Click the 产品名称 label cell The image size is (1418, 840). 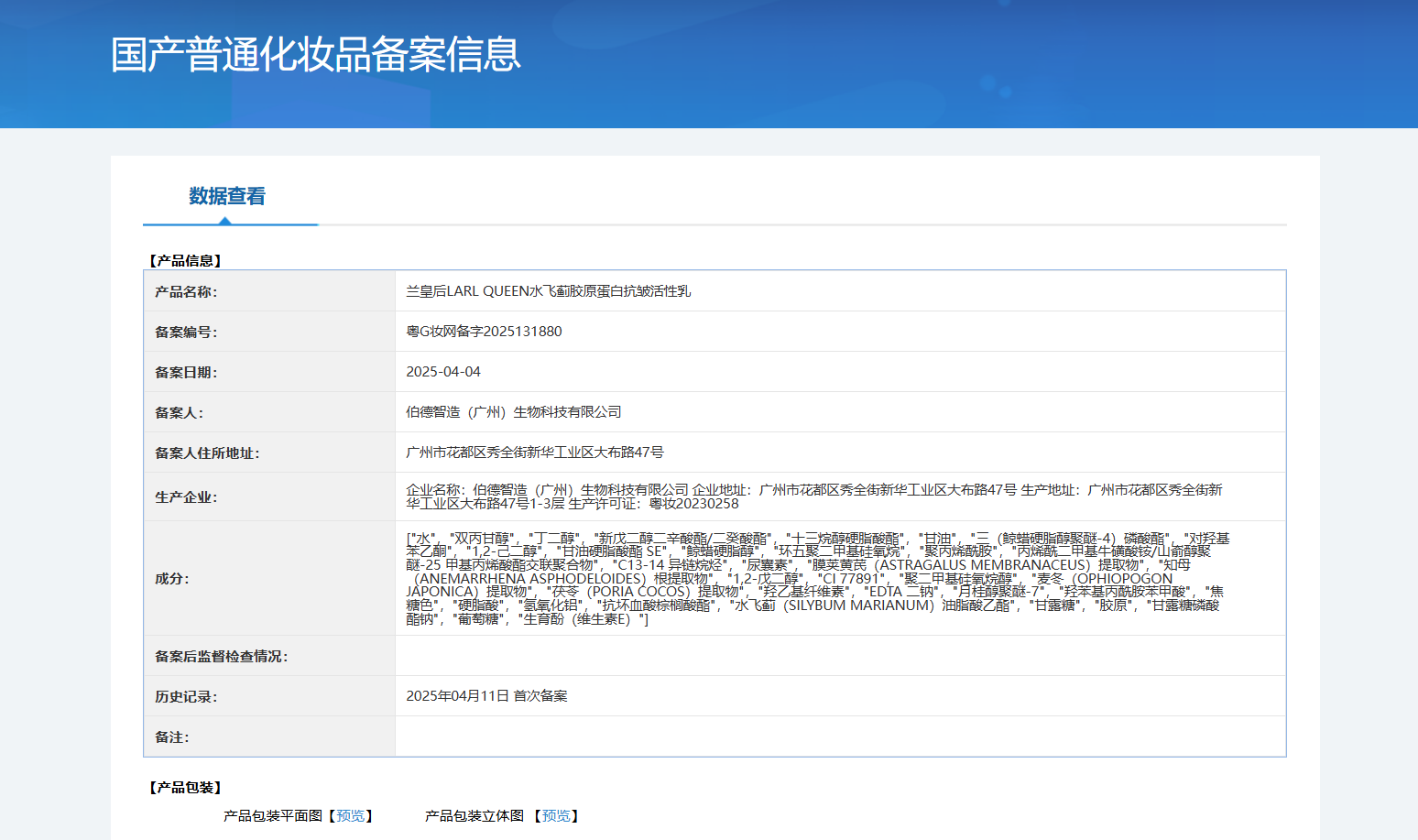click(x=269, y=291)
